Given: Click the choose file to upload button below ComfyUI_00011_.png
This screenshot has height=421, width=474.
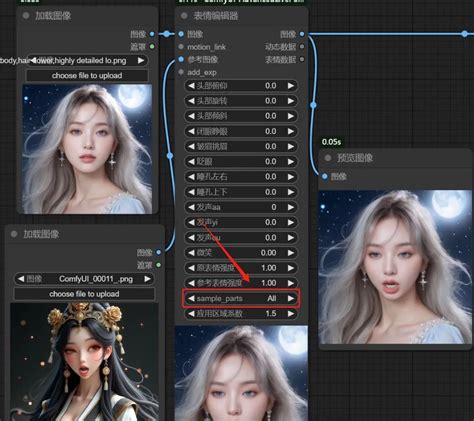Looking at the screenshot, I should pyautogui.click(x=84, y=294).
